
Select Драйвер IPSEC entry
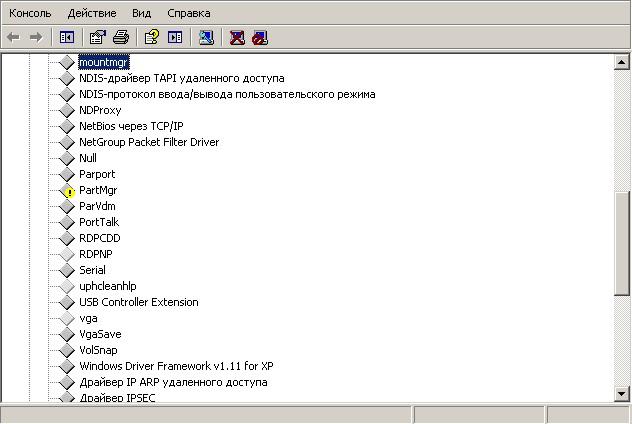(117, 398)
